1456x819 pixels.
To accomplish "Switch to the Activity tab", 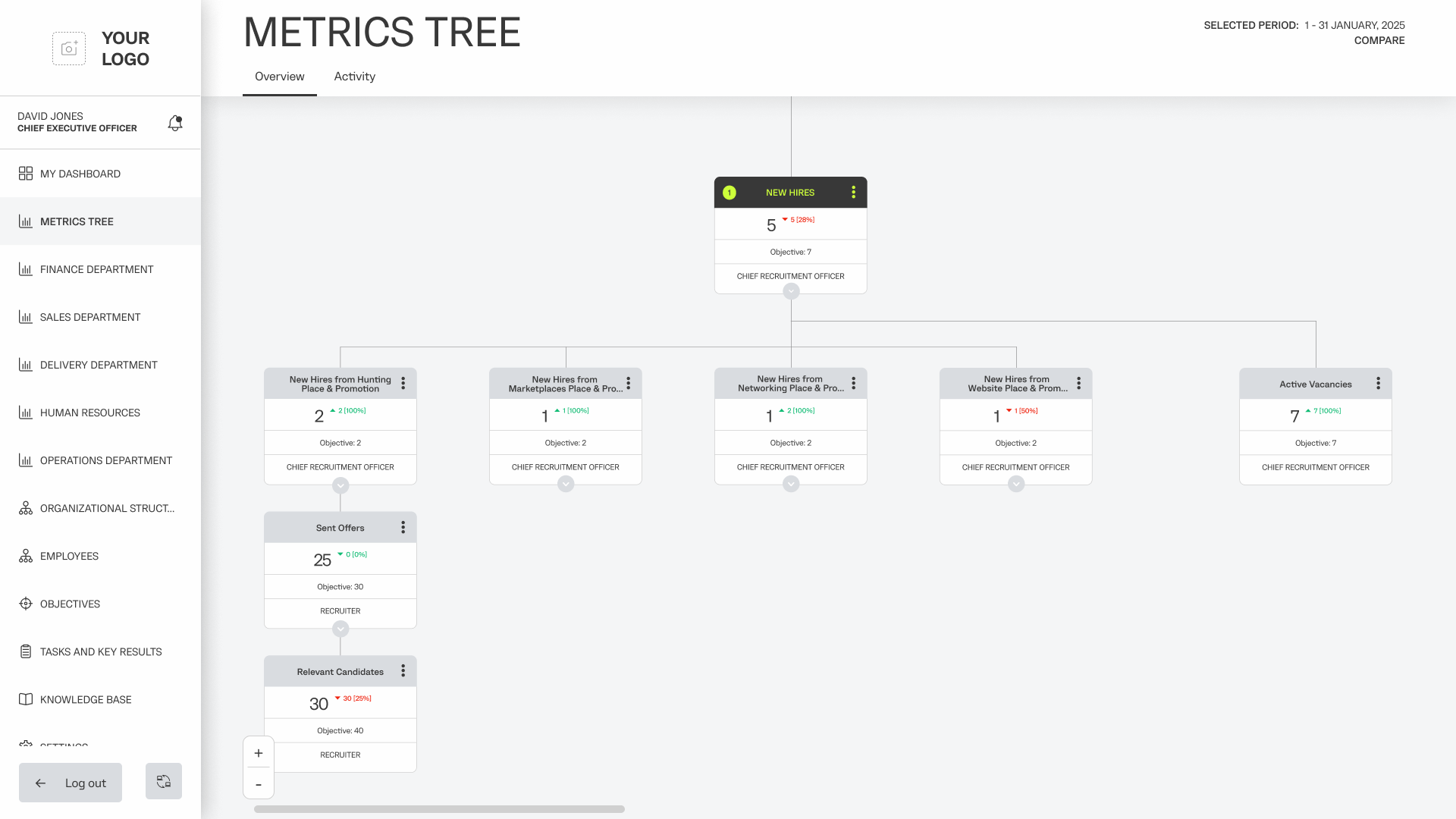I will coord(354,77).
